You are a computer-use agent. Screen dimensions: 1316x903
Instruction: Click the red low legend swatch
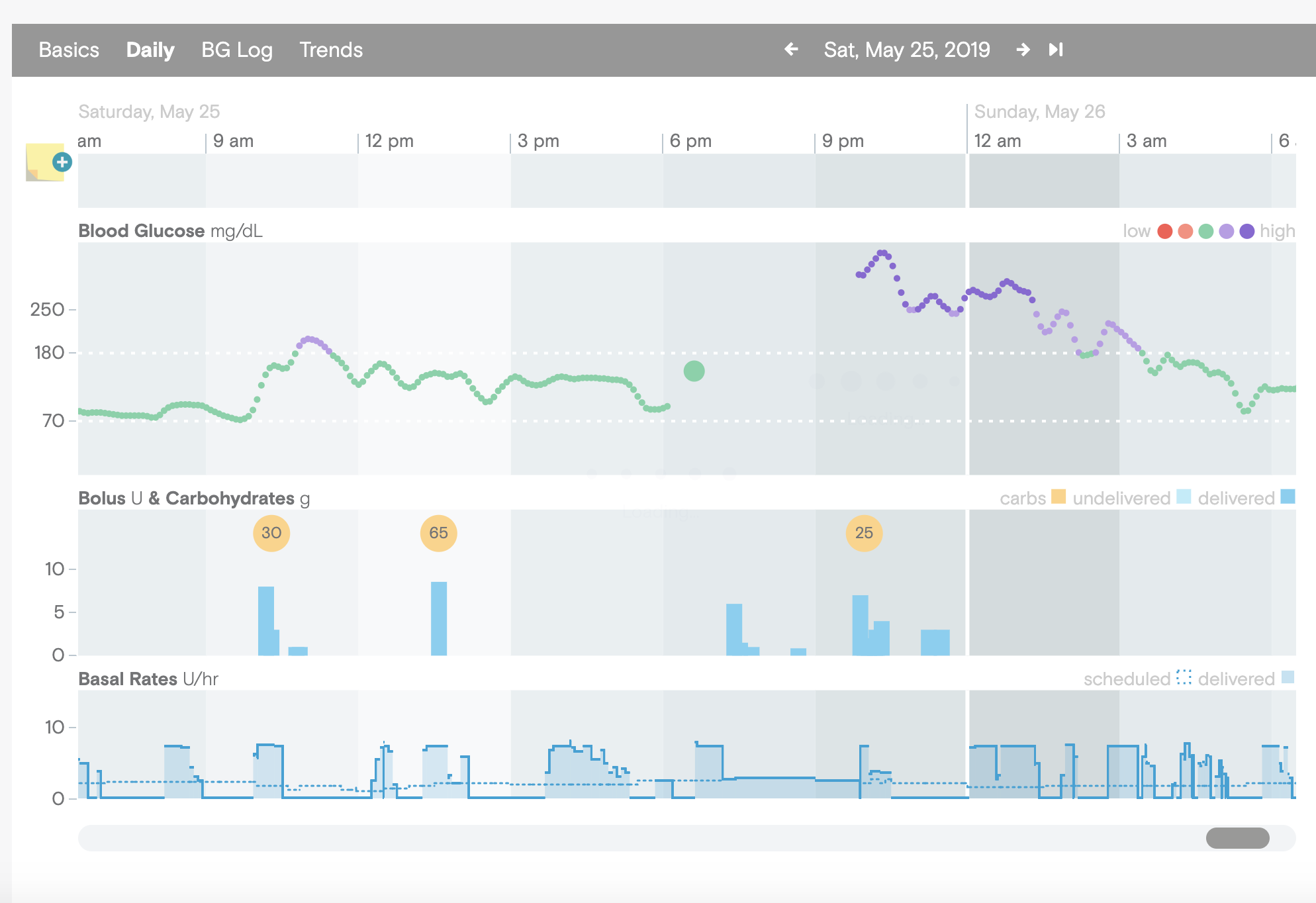[x=1165, y=231]
